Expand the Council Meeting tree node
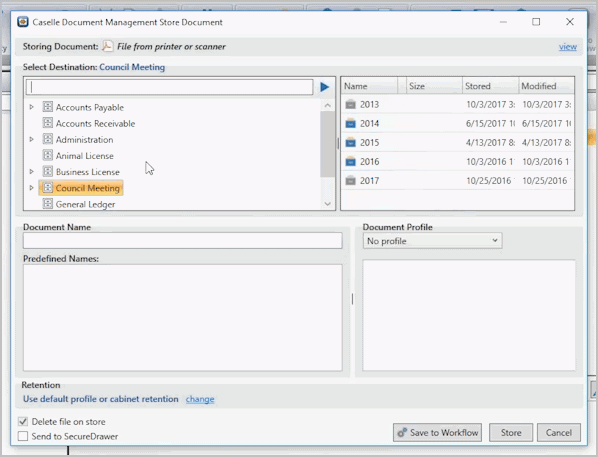The height and width of the screenshot is (457, 598). click(x=32, y=188)
